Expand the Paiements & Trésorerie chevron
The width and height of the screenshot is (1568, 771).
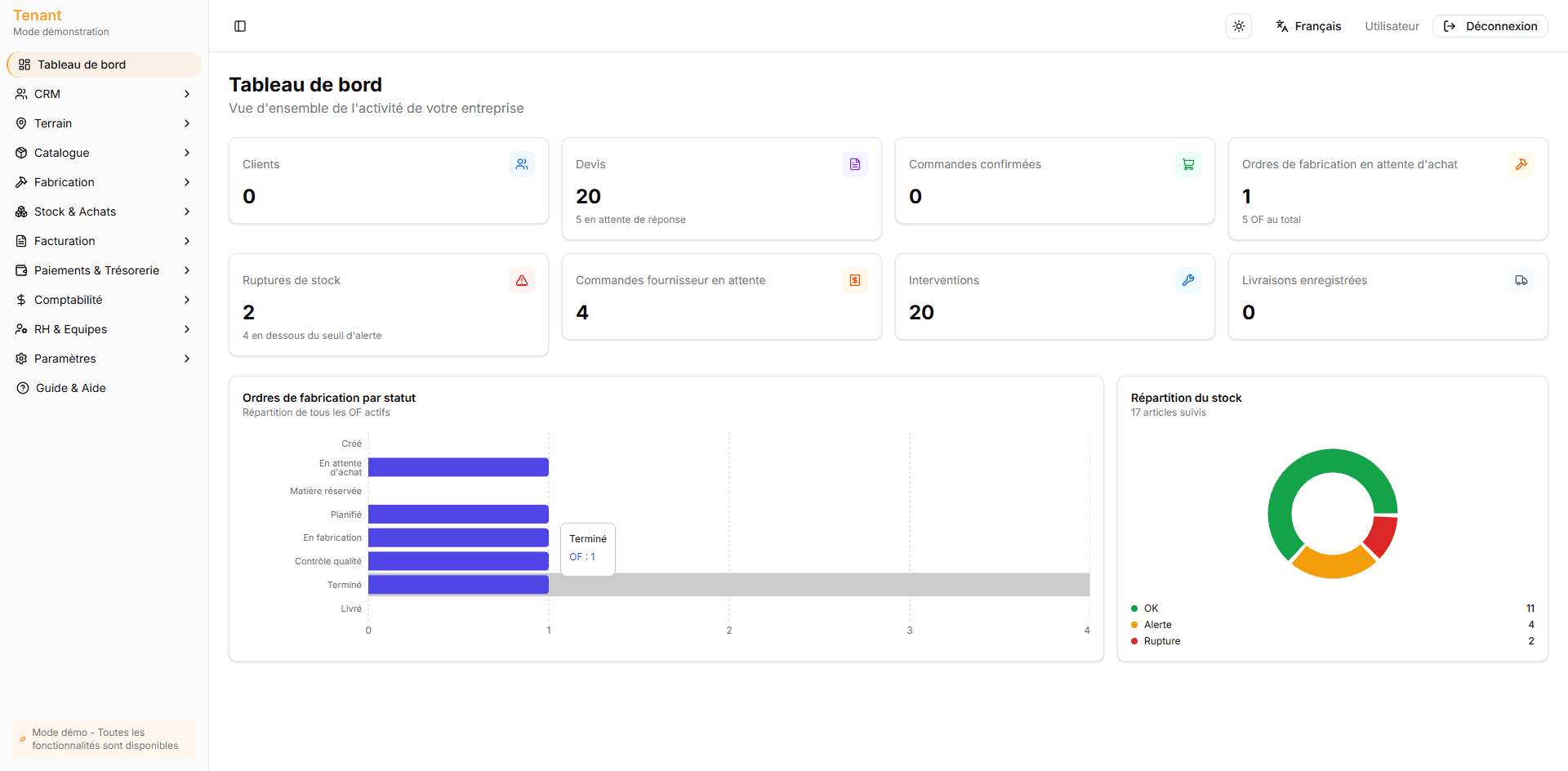coord(187,270)
